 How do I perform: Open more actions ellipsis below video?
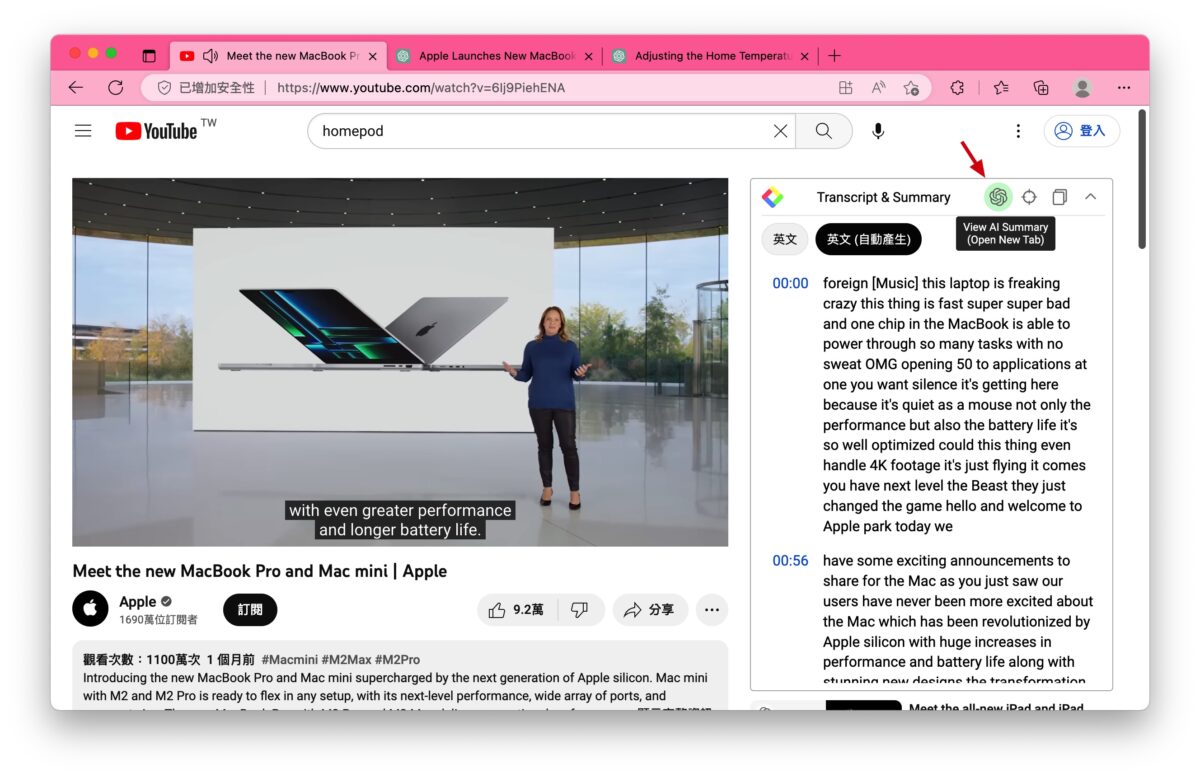(x=712, y=609)
